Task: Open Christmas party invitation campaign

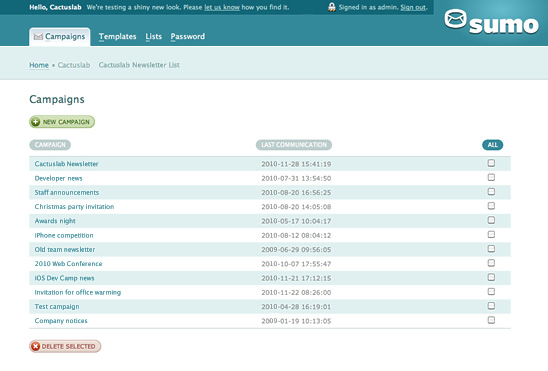Action: [74, 207]
